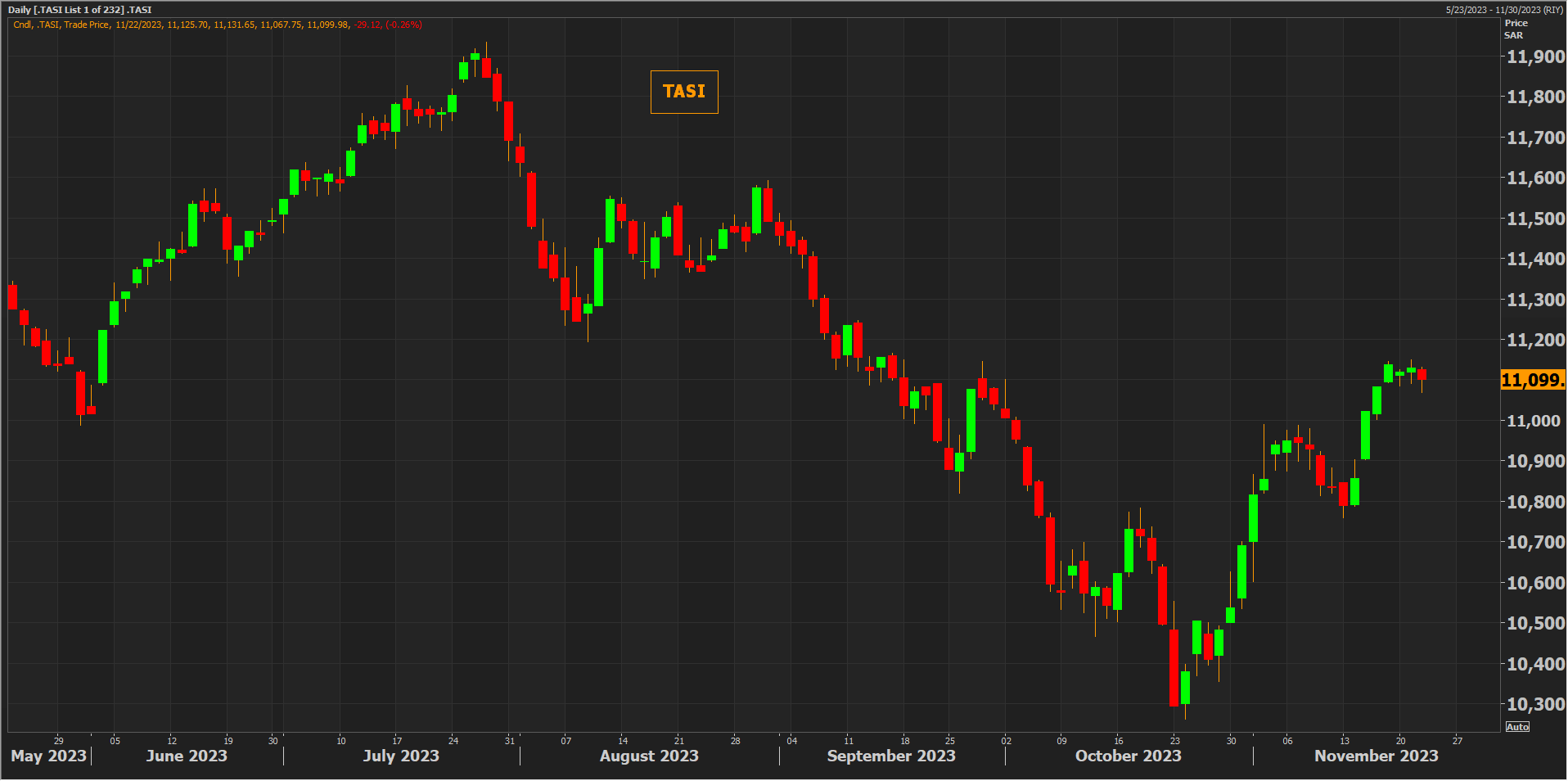Select the September 2023 month label

pyautogui.click(x=891, y=756)
